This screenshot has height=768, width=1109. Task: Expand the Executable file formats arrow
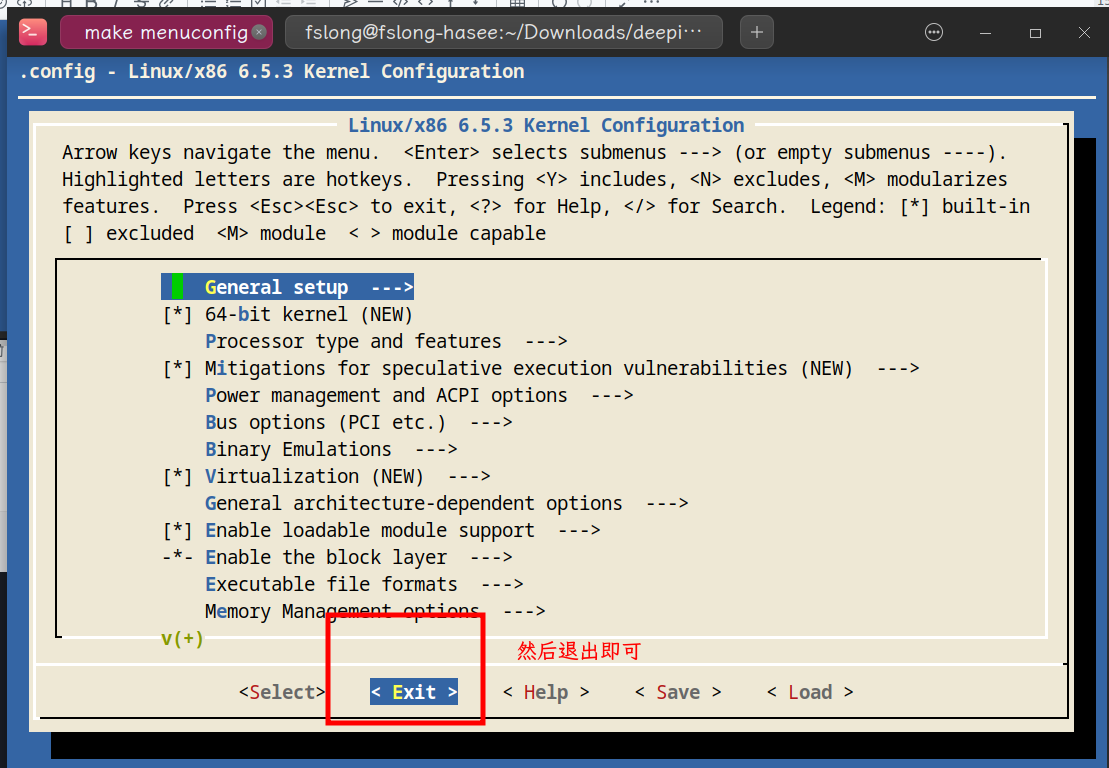(502, 584)
